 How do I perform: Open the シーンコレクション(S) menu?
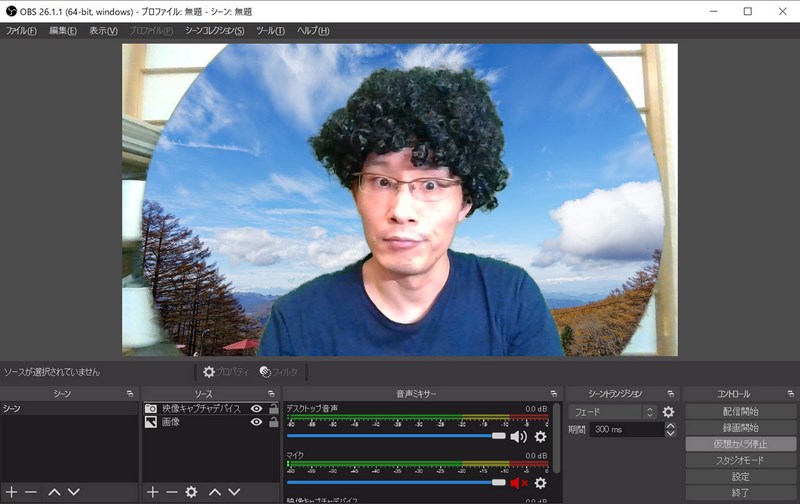[x=214, y=31]
